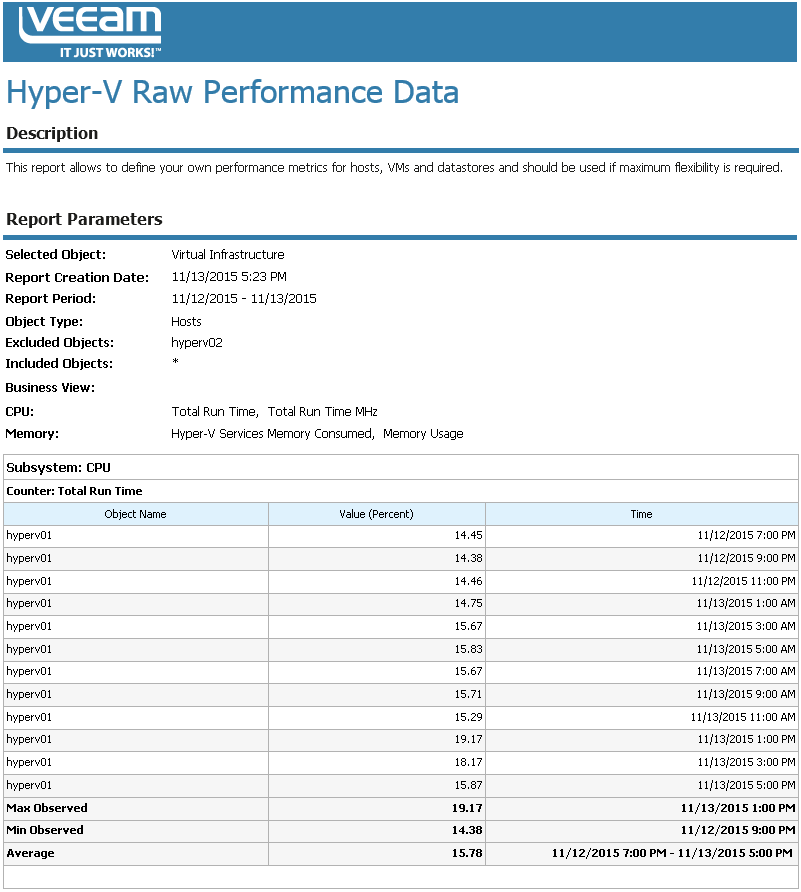Click the Max Observed row label
The height and width of the screenshot is (892, 801).
pos(47,808)
